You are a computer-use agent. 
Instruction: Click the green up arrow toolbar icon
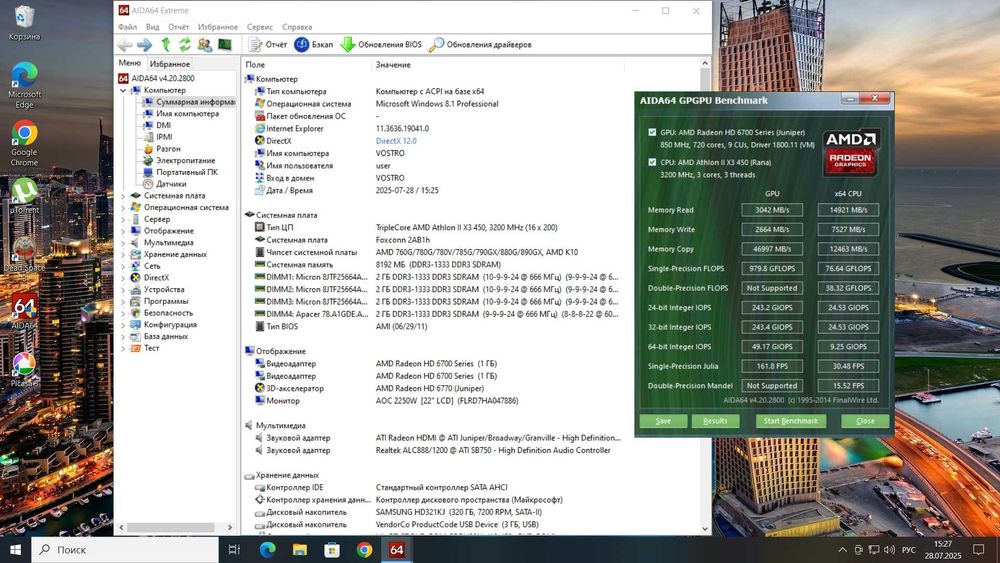click(x=166, y=45)
